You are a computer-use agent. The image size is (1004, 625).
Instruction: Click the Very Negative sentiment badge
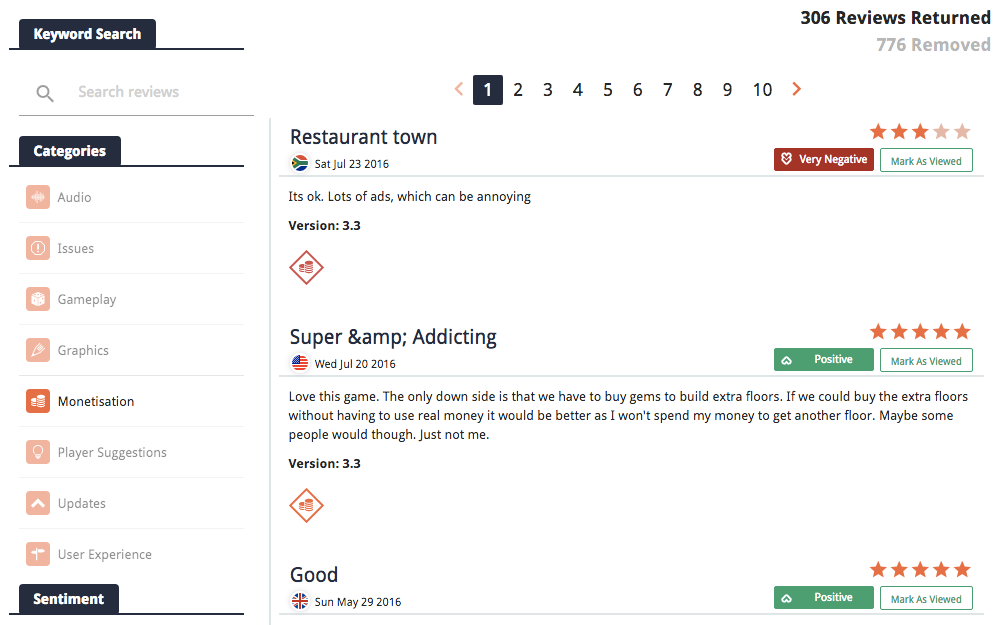[x=824, y=160]
